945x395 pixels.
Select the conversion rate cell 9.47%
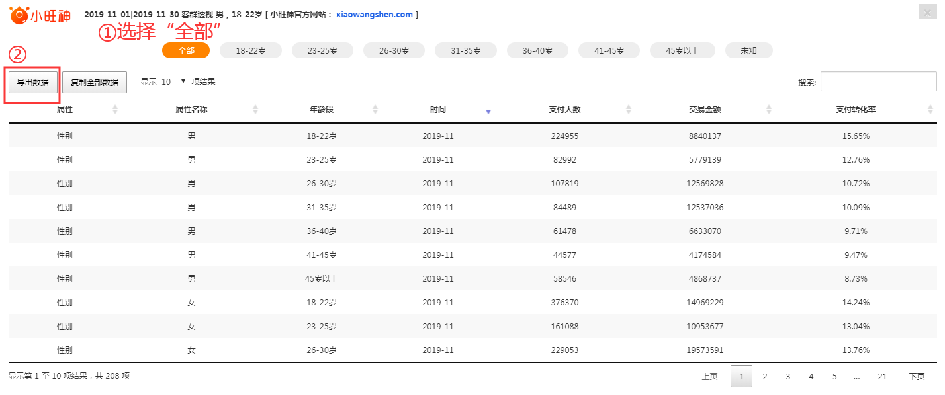point(855,254)
